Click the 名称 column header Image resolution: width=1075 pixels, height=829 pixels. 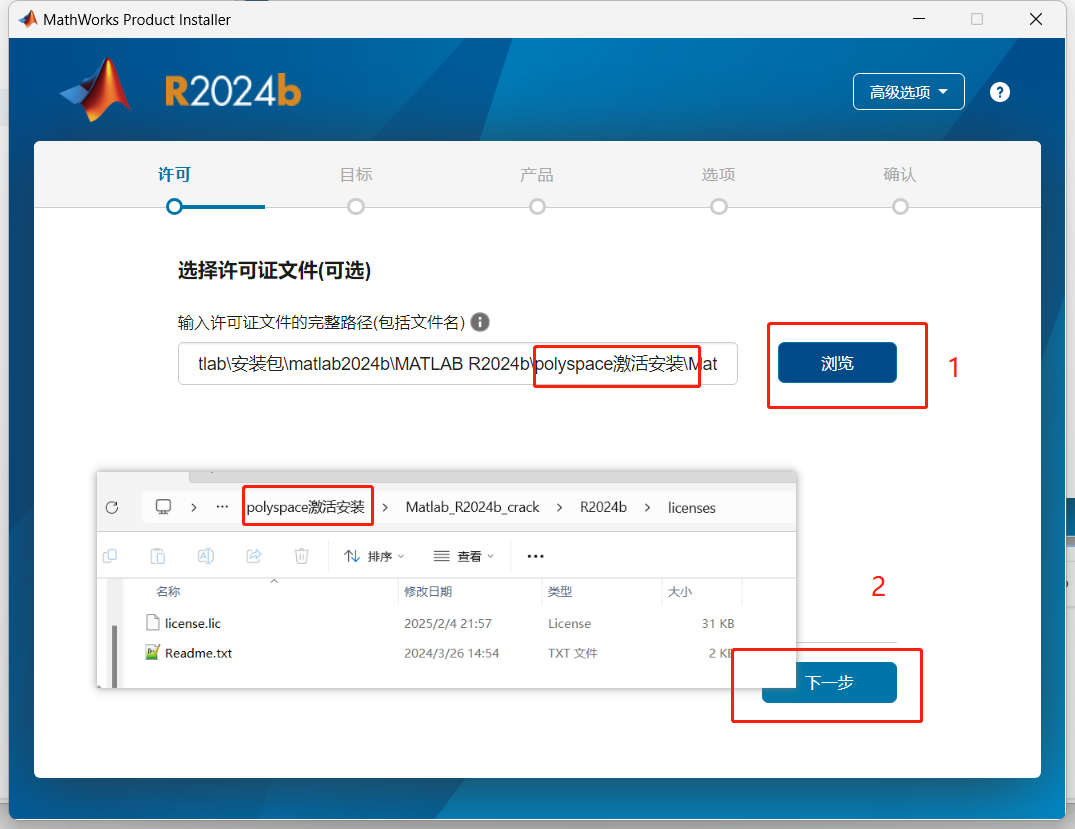point(168,591)
